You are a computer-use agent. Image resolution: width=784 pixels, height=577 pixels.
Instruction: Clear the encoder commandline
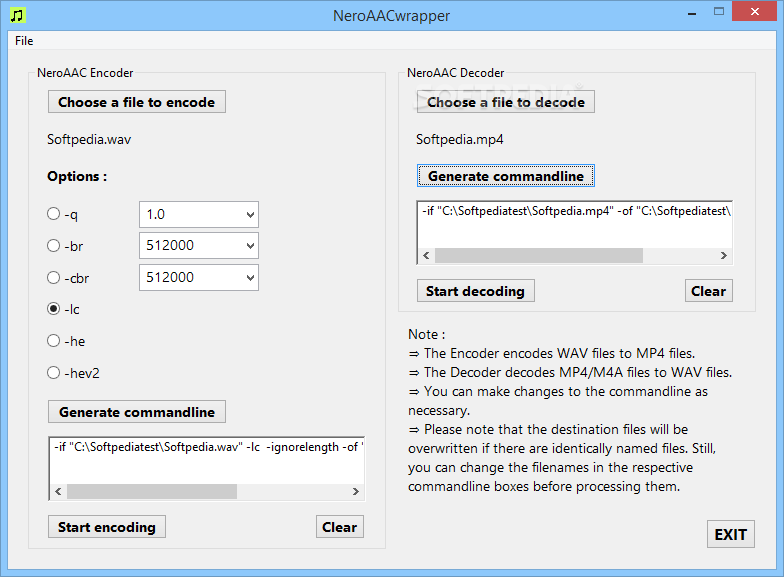click(340, 527)
